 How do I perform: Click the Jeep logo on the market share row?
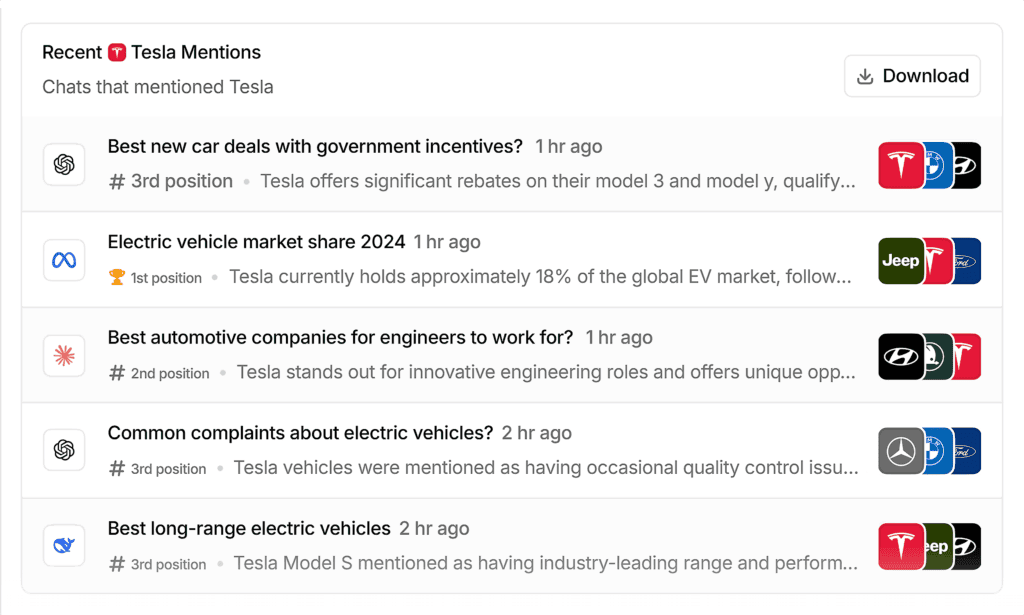tap(900, 260)
